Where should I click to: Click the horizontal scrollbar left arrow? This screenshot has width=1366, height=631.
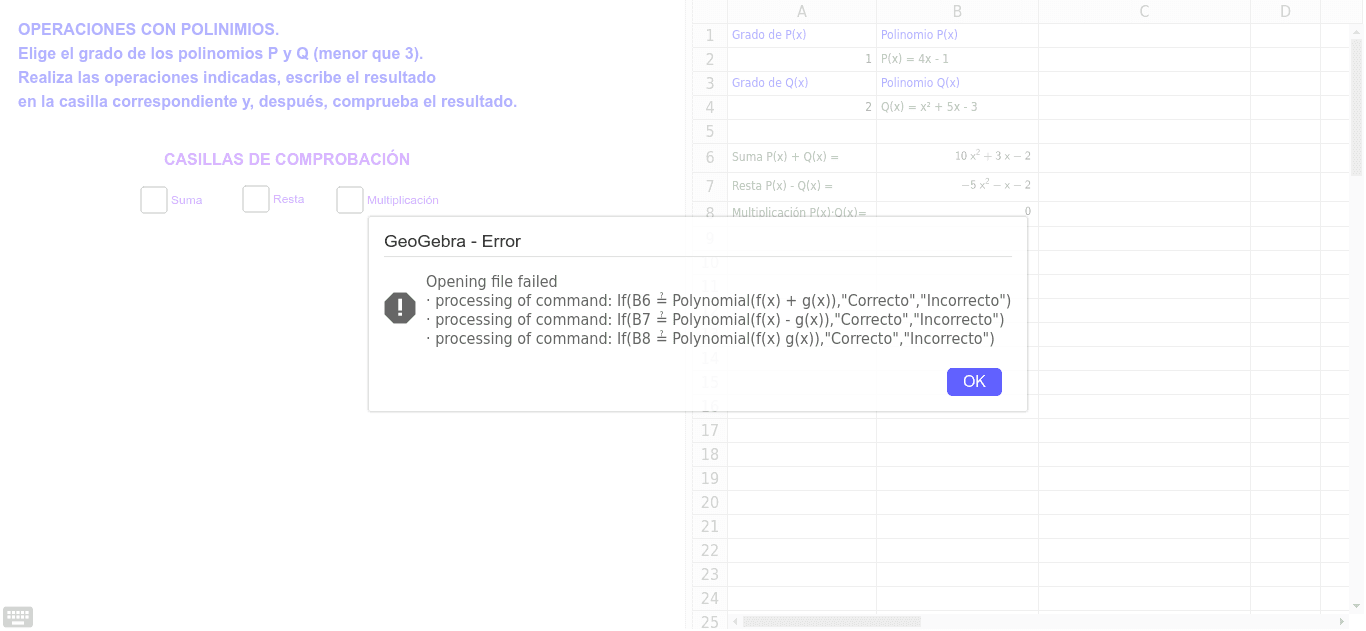point(736,621)
